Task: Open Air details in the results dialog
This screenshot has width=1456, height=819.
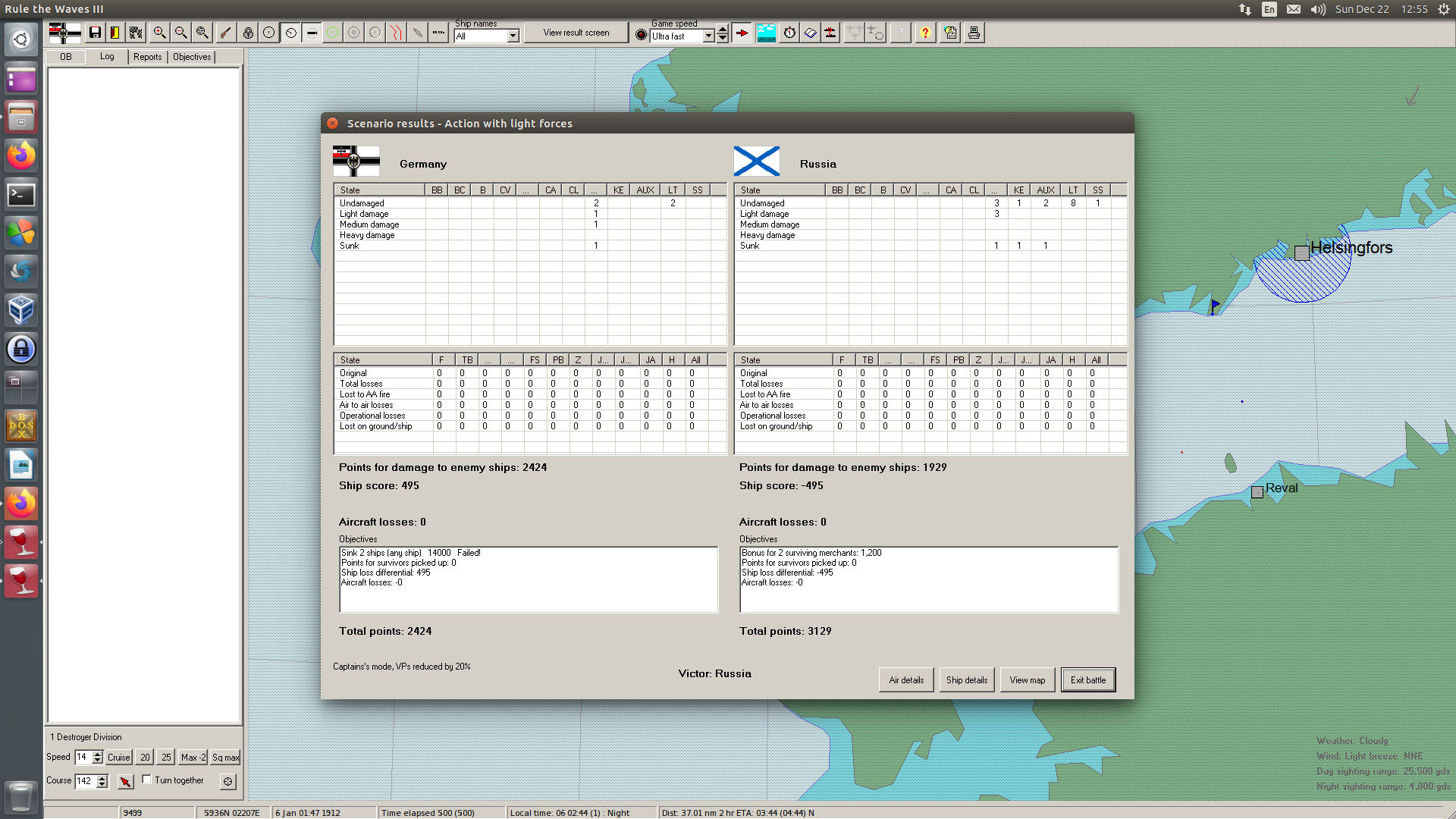Action: tap(906, 680)
